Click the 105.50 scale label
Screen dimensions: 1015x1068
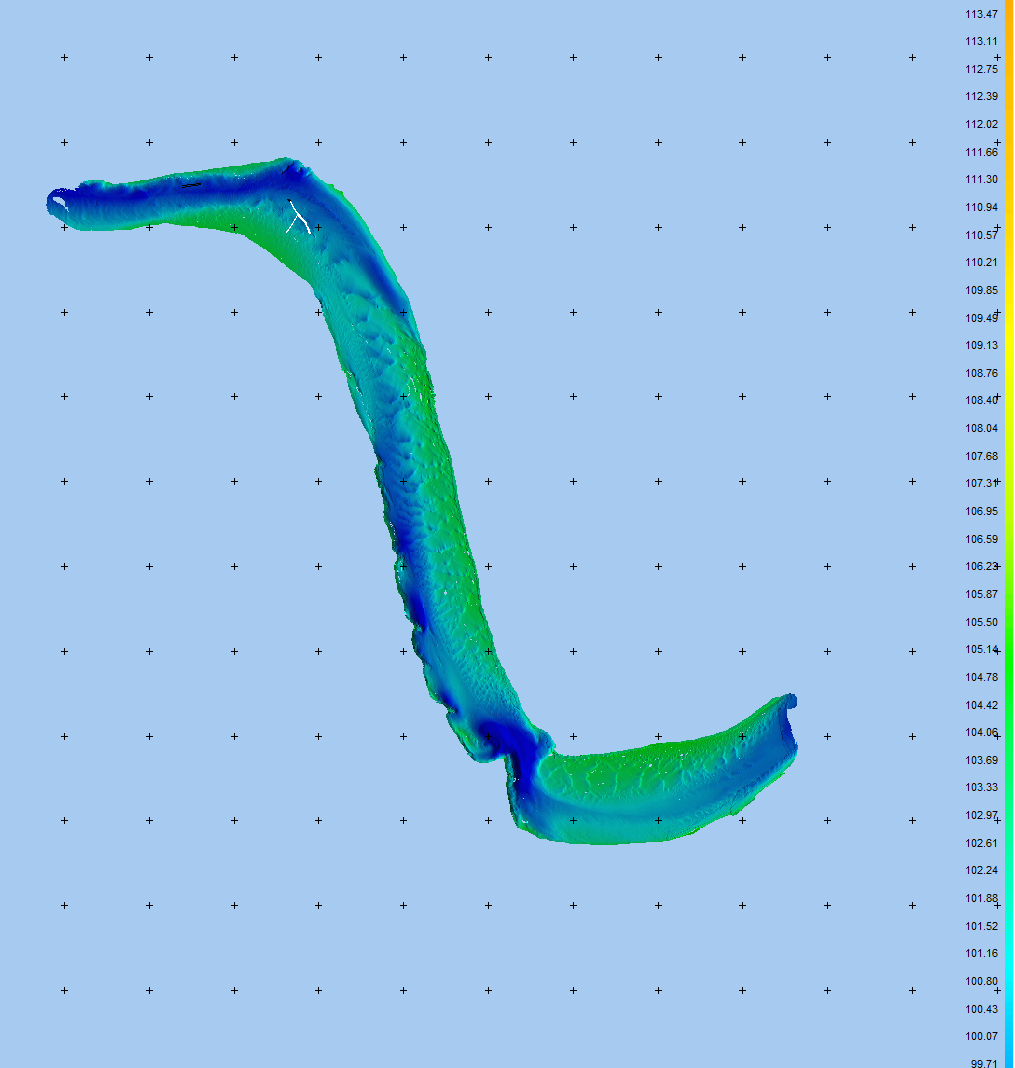(x=981, y=622)
